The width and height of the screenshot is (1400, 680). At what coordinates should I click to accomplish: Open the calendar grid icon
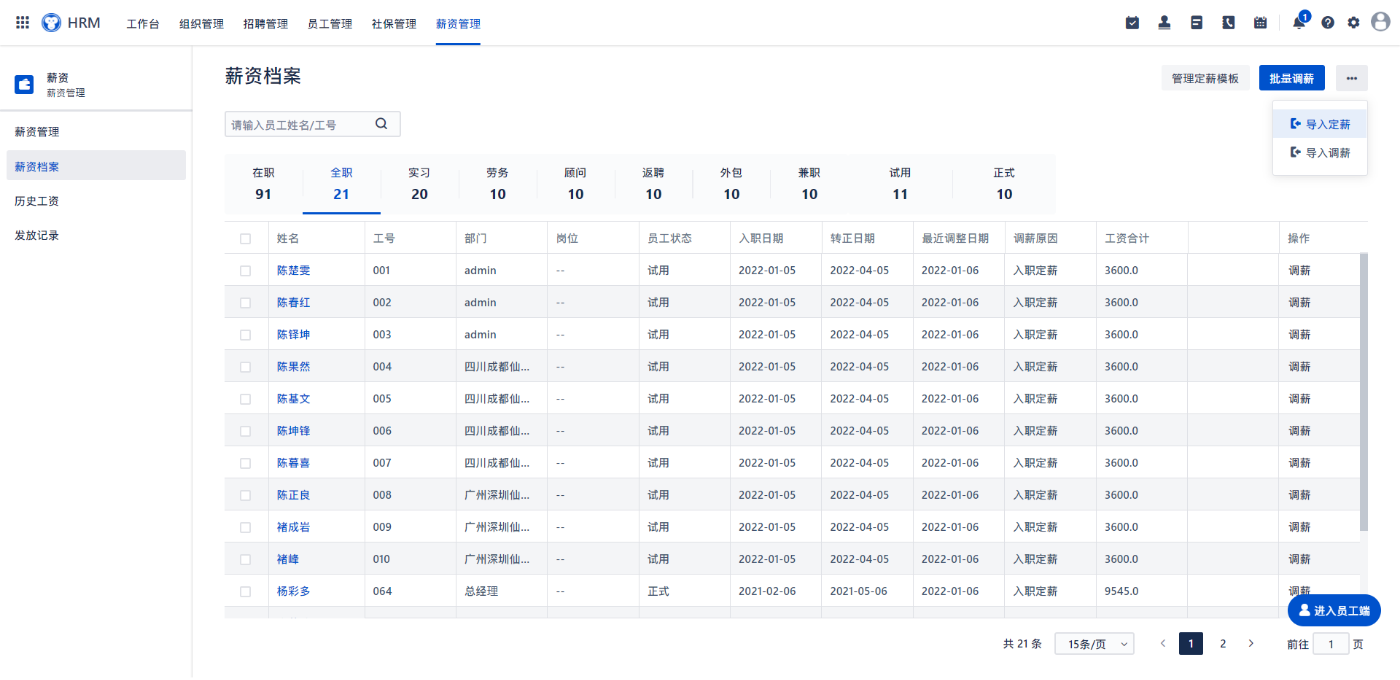[x=1260, y=22]
